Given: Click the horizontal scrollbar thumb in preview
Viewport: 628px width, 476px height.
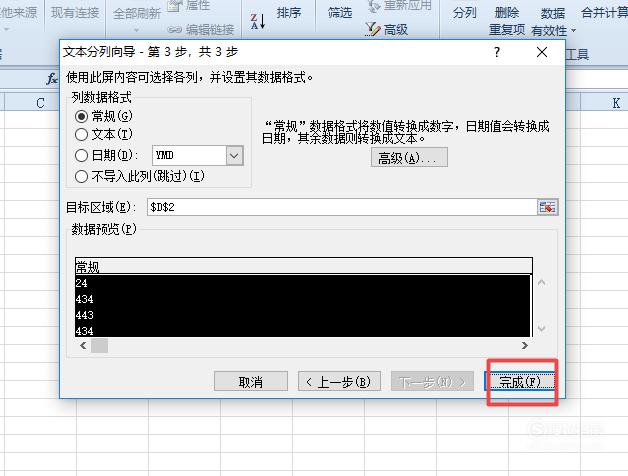Looking at the screenshot, I should 99,345.
